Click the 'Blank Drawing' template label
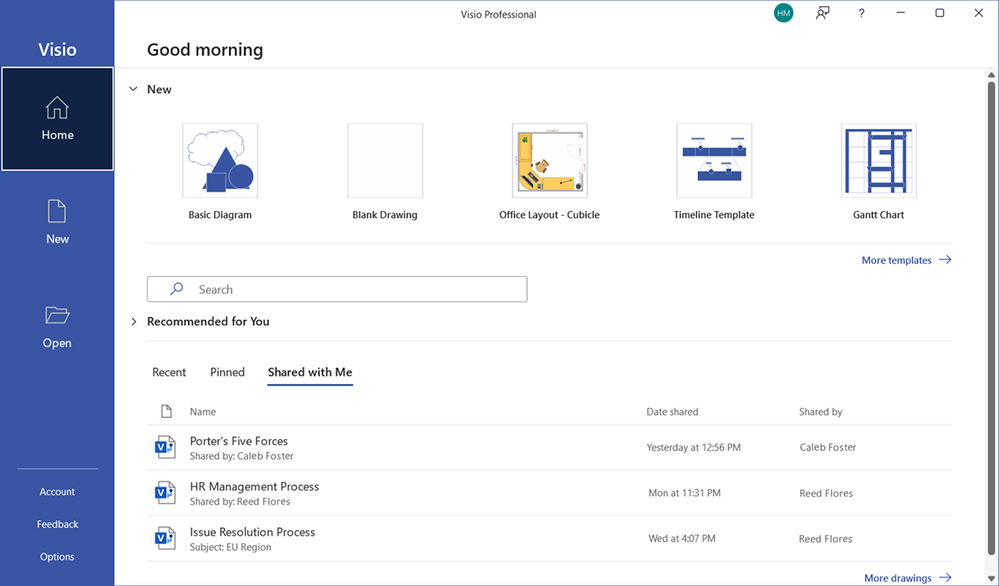 pyautogui.click(x=385, y=215)
